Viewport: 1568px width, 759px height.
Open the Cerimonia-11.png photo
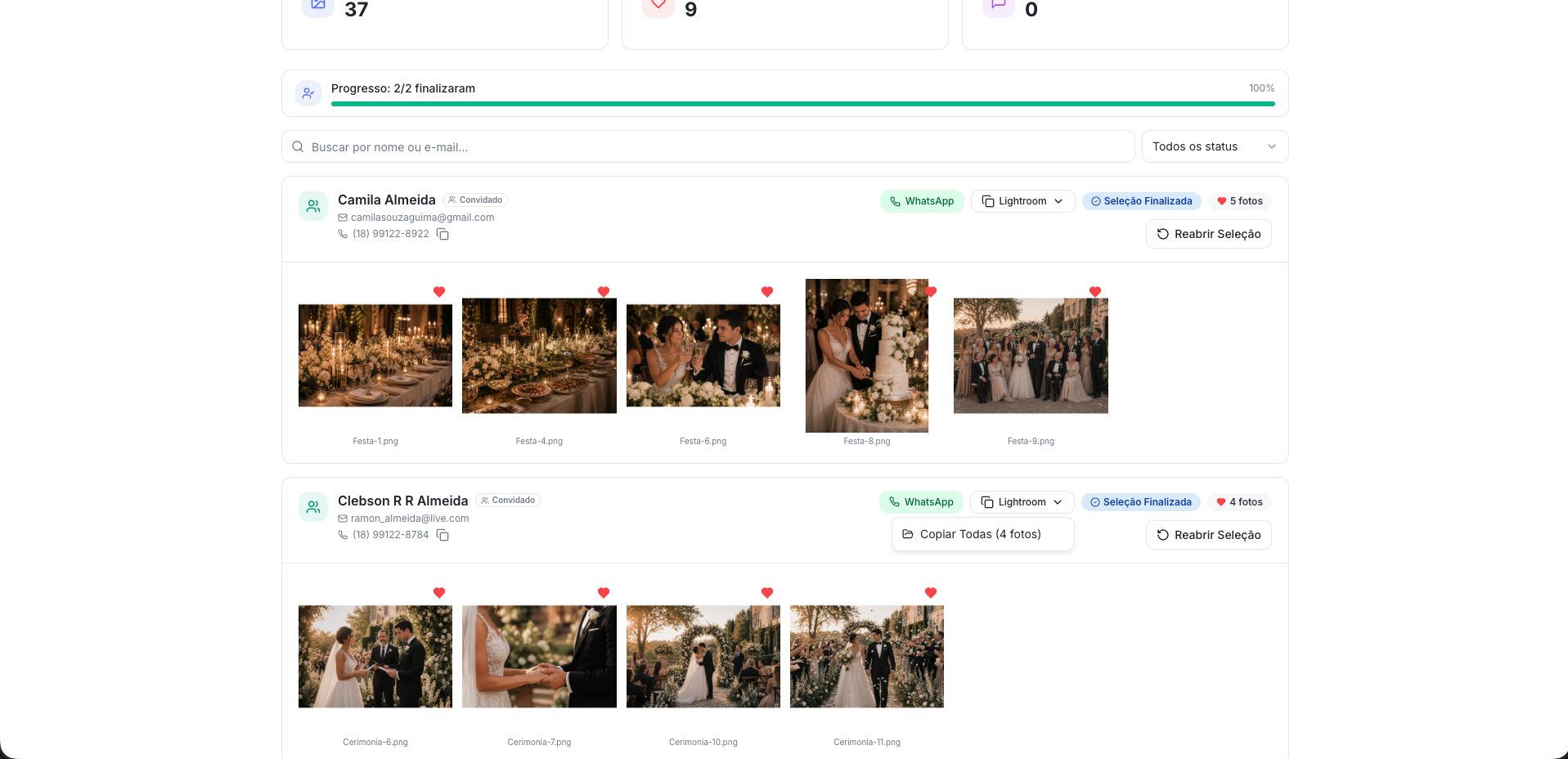tap(867, 657)
